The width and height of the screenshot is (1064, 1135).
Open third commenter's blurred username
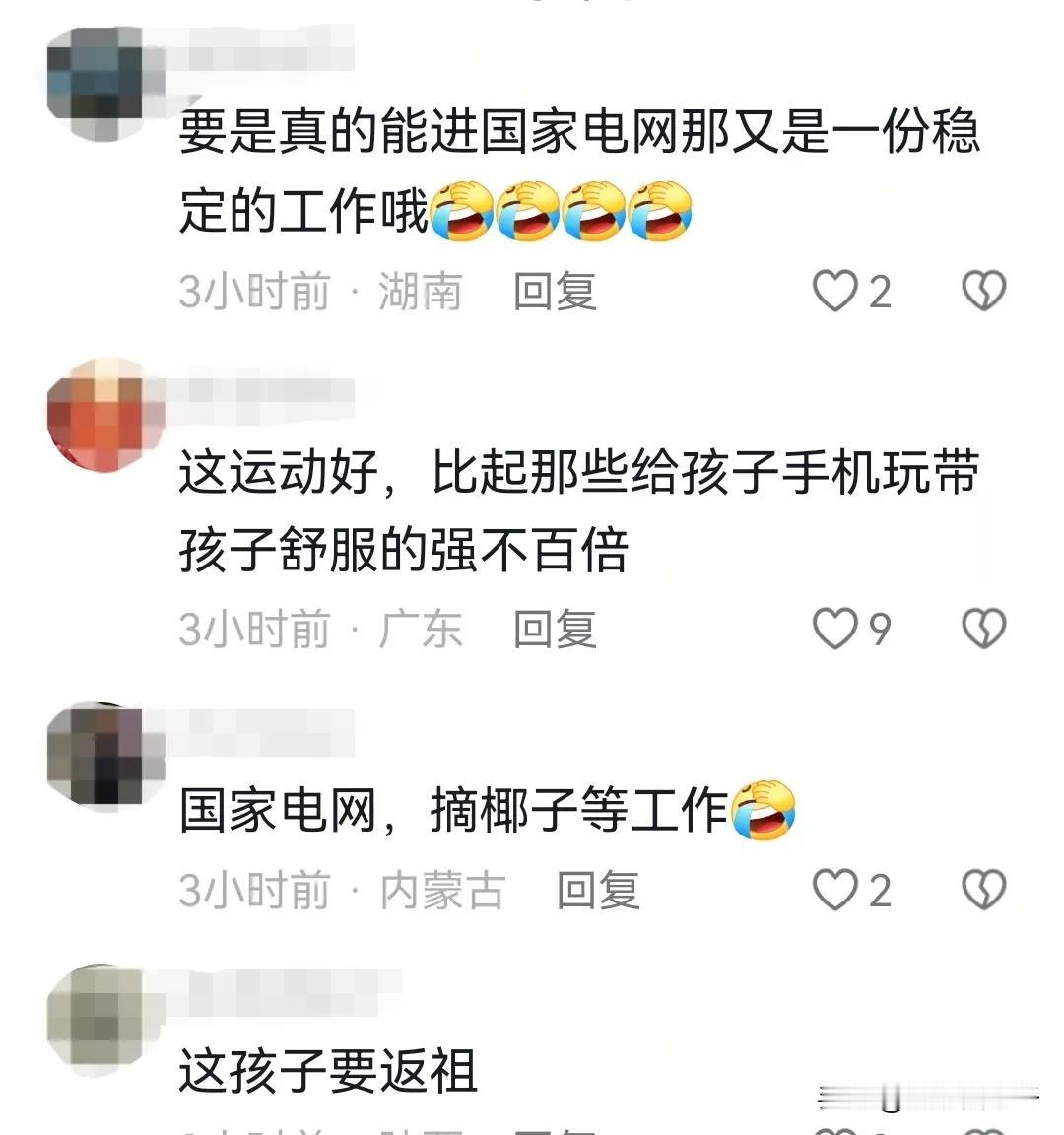pos(260,733)
